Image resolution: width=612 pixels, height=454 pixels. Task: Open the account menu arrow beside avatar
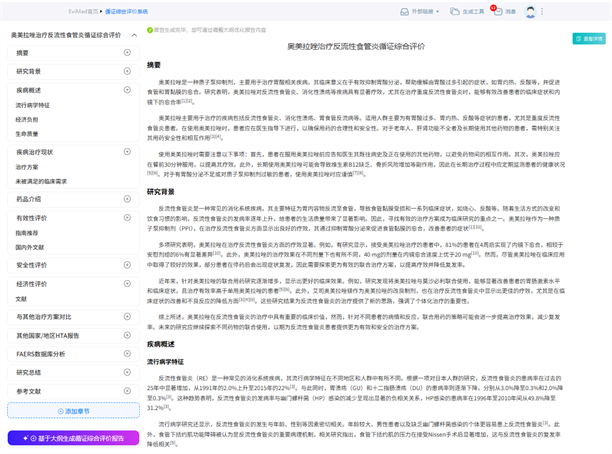[x=545, y=12]
